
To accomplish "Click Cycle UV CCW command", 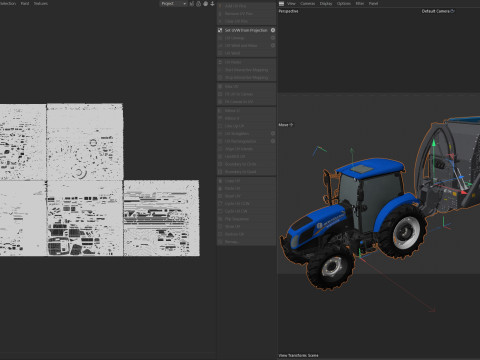I will 246,203.
